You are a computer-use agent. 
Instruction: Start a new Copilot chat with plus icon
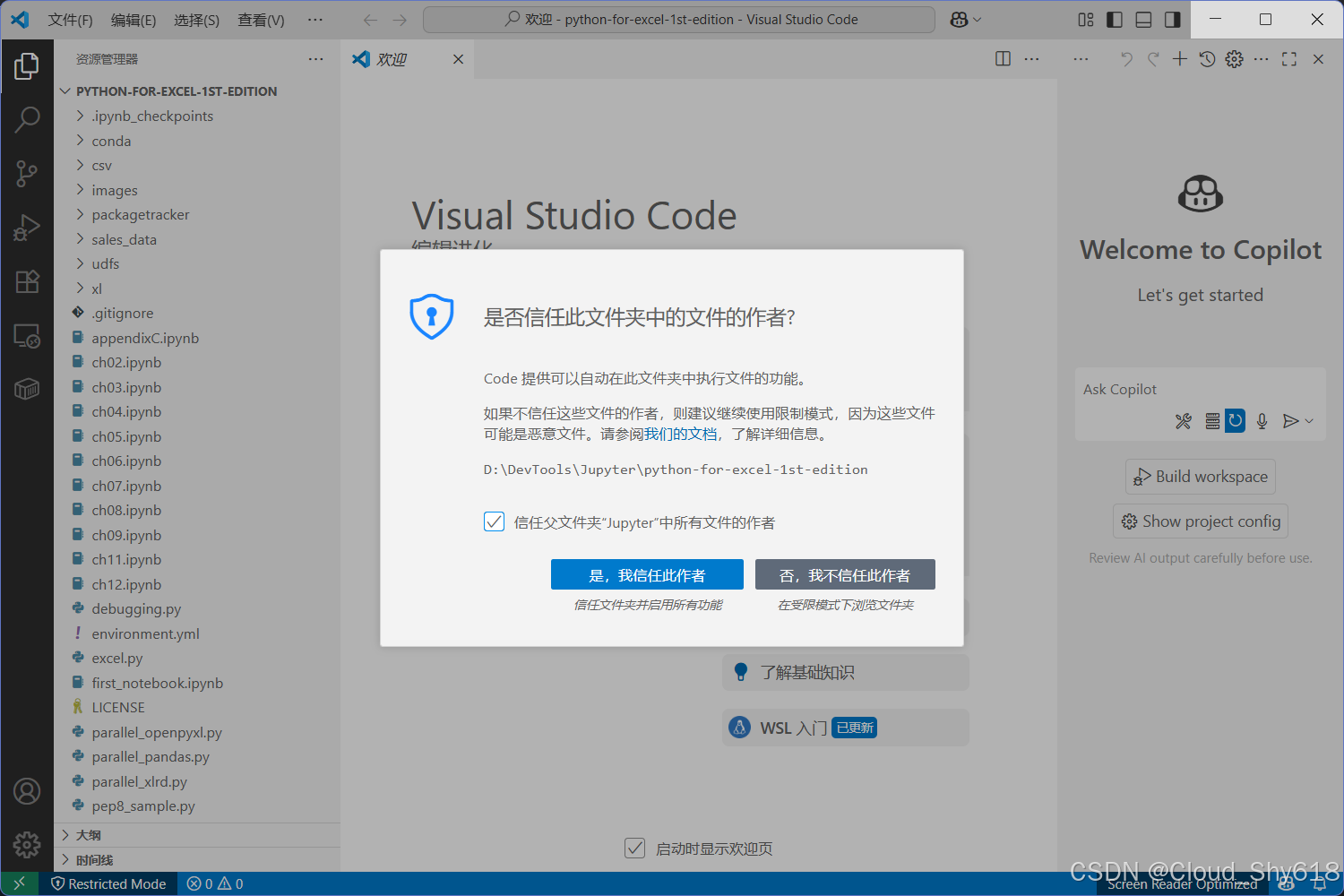[1180, 58]
